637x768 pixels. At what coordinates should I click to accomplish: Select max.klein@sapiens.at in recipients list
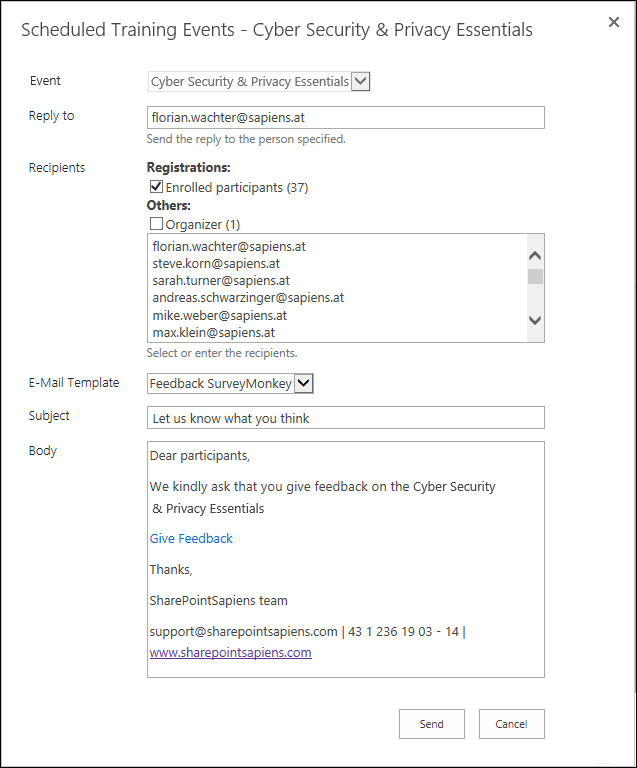pos(213,332)
